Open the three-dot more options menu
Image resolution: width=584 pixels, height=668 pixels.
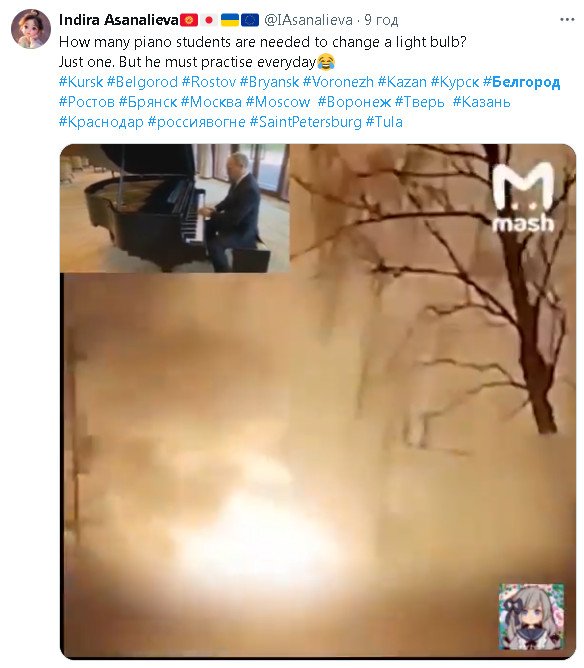567,20
